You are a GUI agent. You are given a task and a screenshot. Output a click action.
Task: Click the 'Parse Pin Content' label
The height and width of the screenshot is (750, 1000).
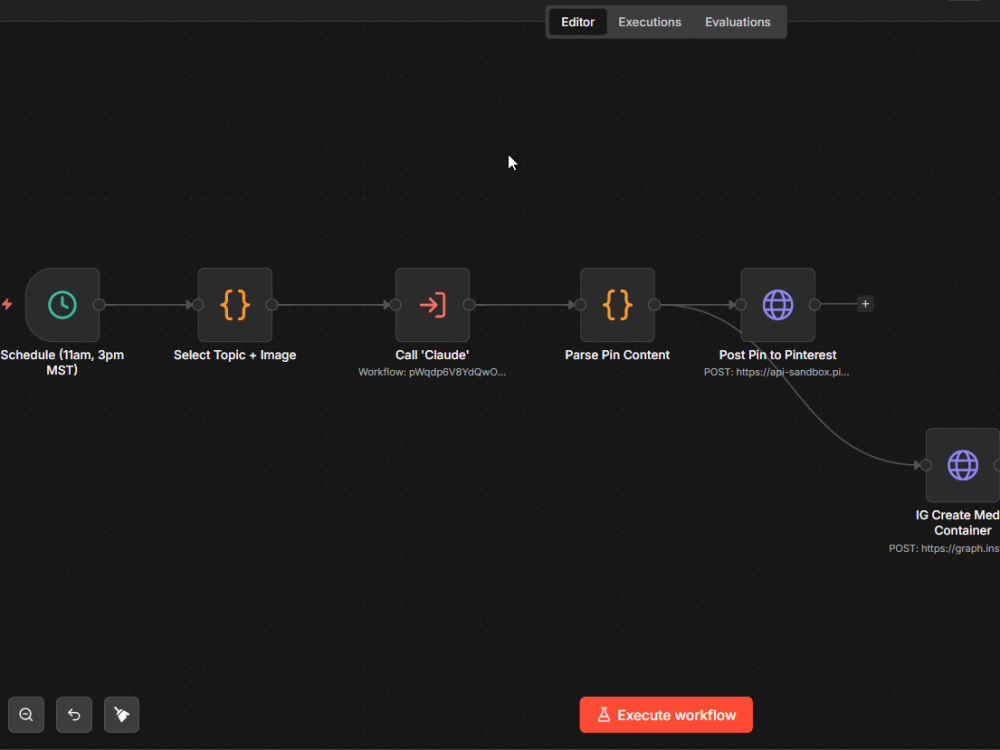pyautogui.click(x=617, y=355)
